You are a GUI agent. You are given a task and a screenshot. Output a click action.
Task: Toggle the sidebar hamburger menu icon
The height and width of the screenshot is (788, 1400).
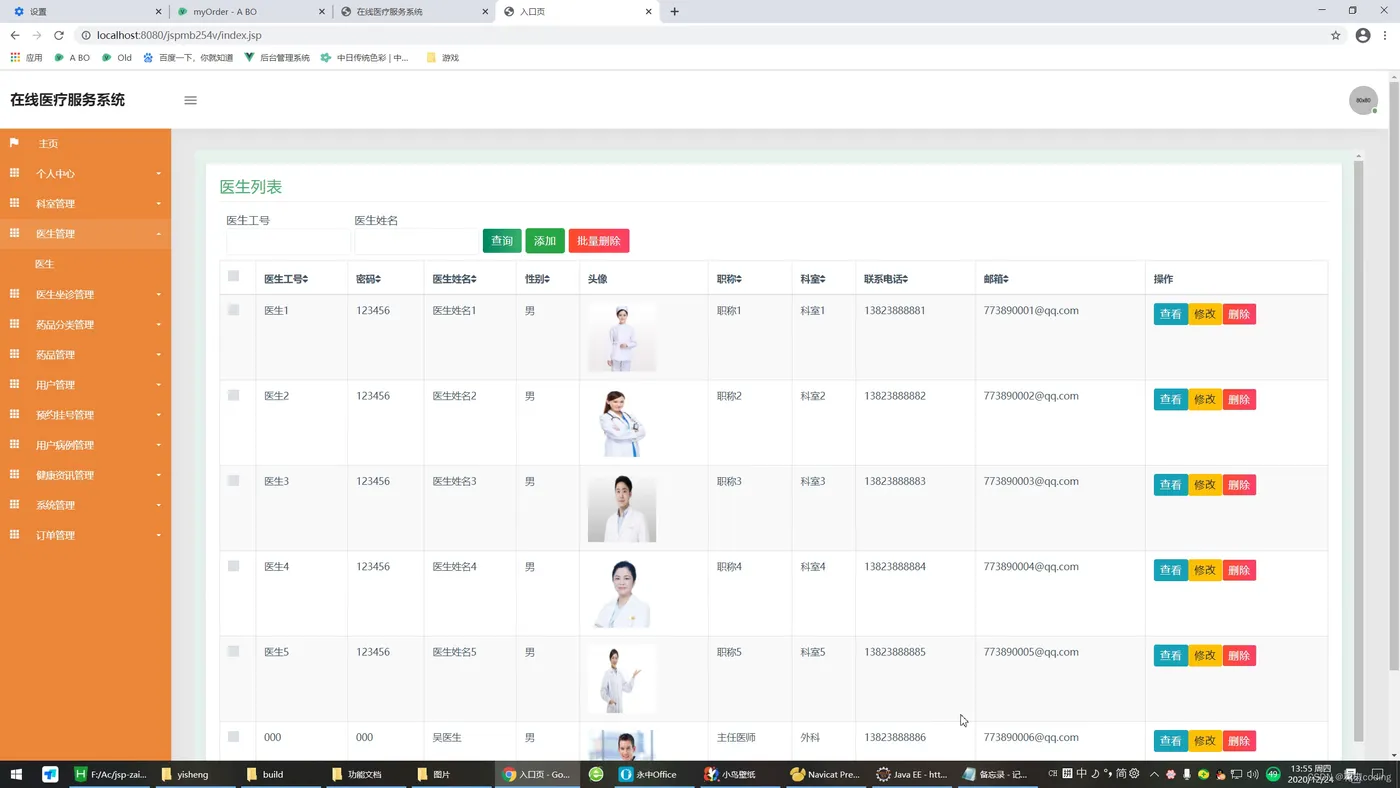[x=190, y=100]
